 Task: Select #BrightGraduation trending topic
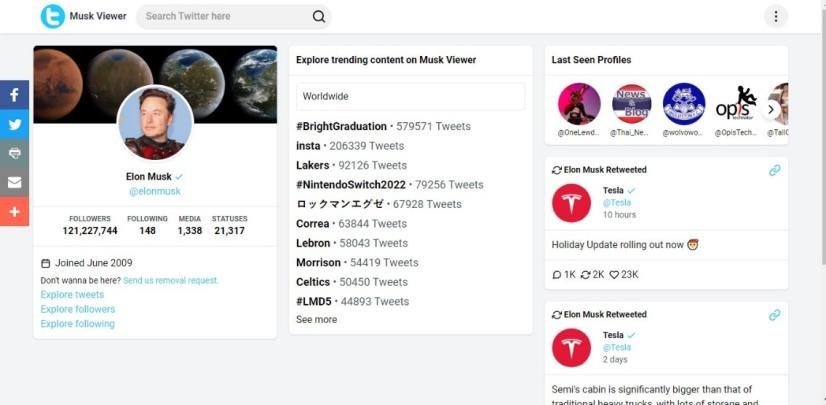[x=341, y=127]
